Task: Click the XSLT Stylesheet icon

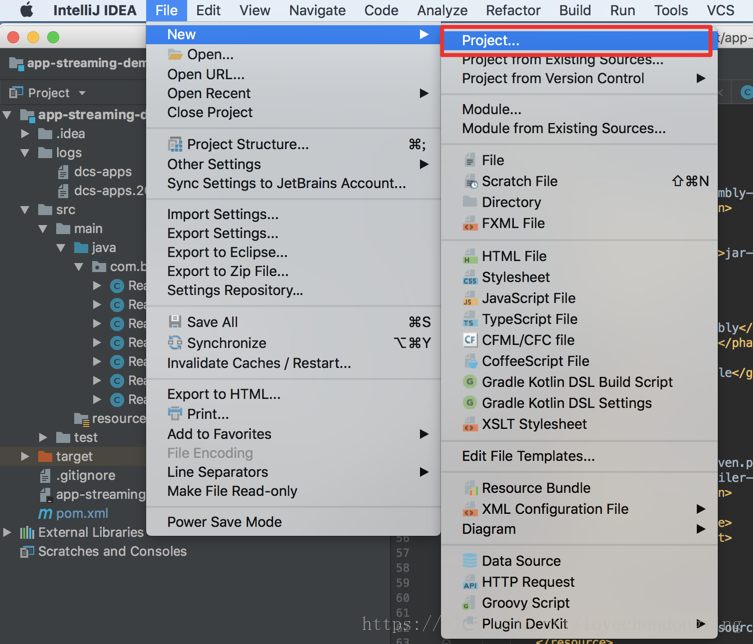Action: [x=470, y=425]
